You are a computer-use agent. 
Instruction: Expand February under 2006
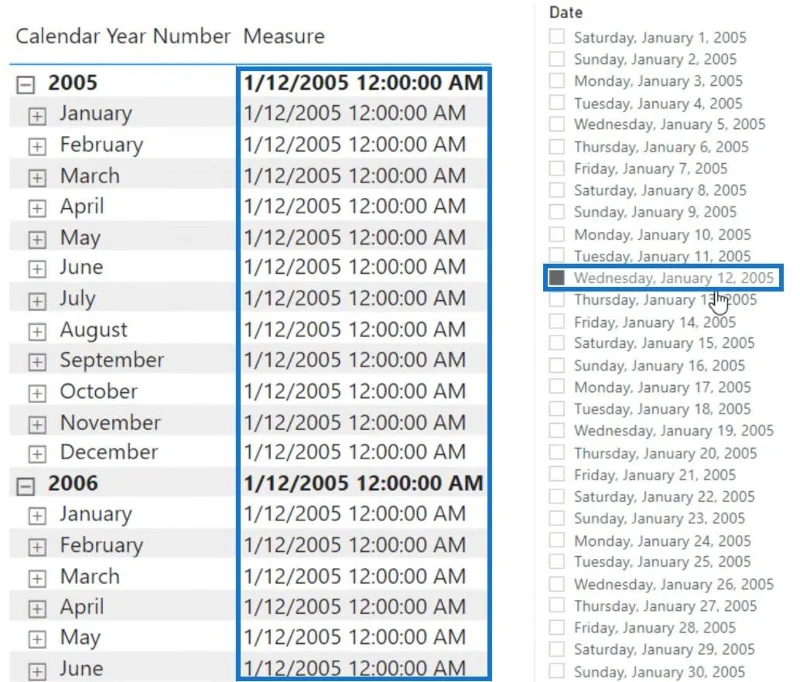[x=37, y=547]
